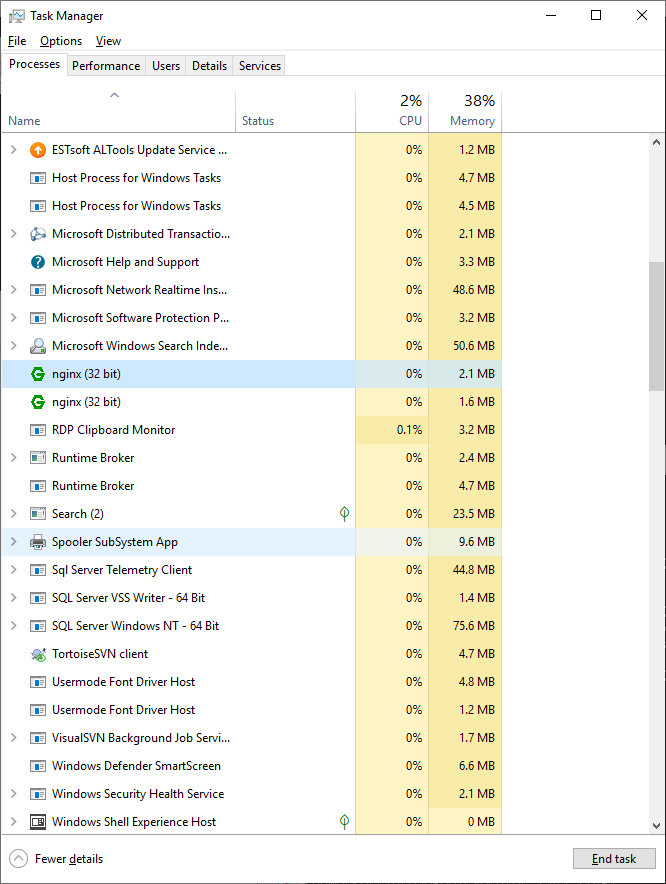Click the 50.6 MB memory value

(x=474, y=346)
